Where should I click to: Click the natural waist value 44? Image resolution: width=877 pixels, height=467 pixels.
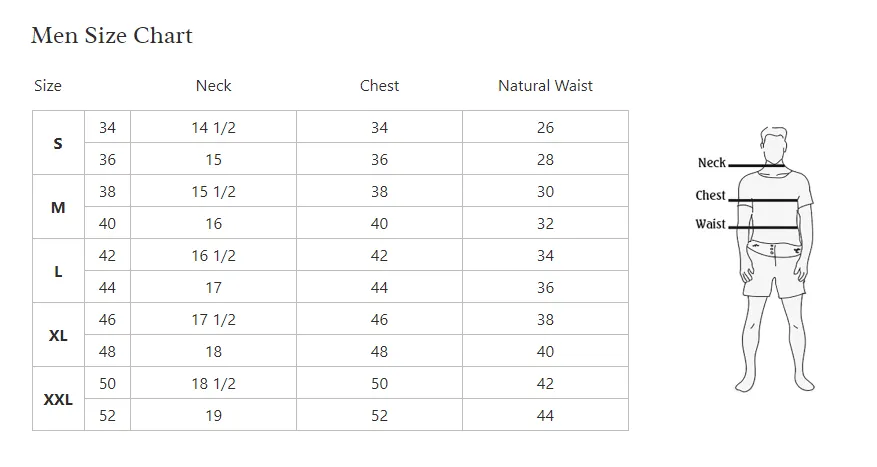[x=545, y=415]
